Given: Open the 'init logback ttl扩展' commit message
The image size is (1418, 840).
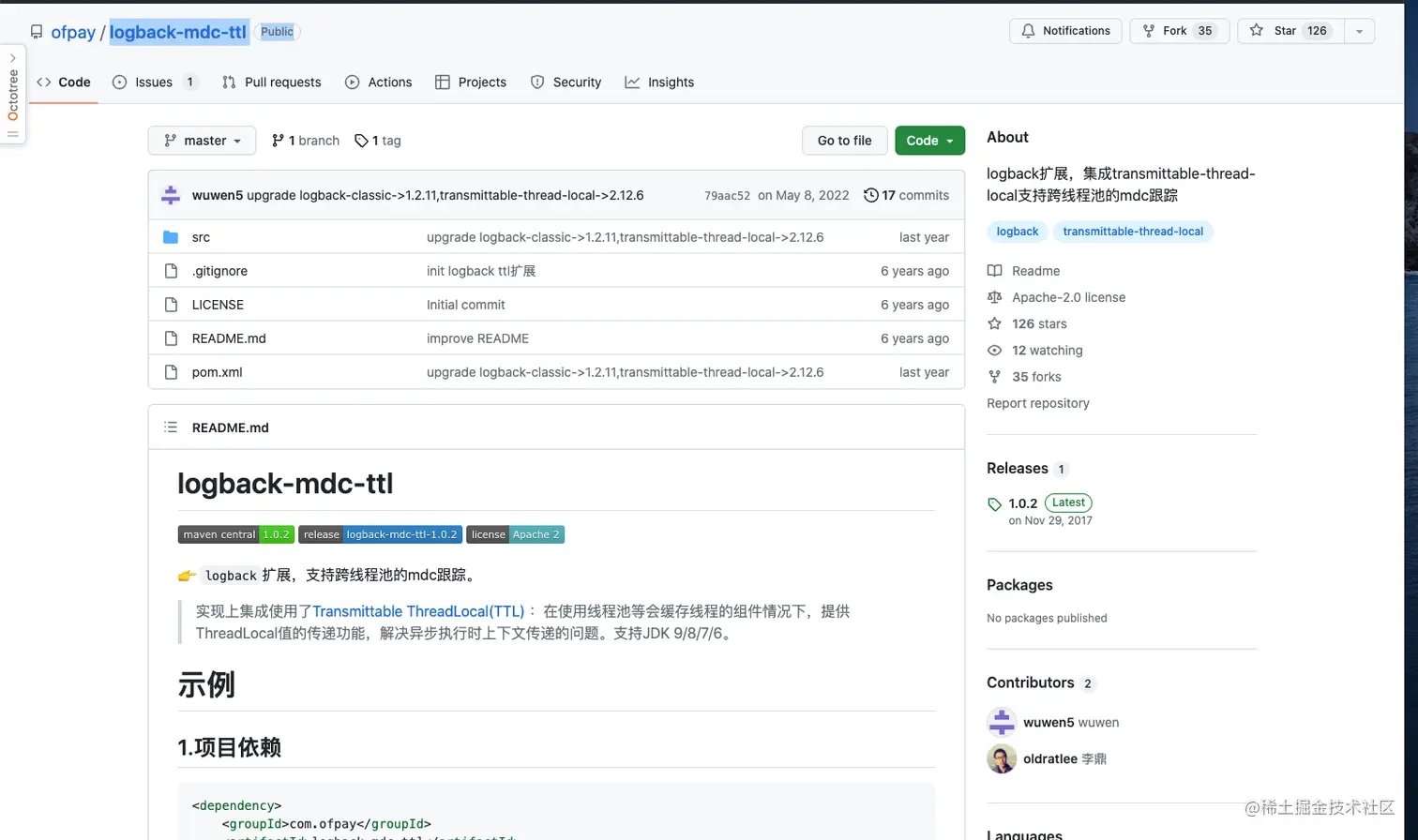Looking at the screenshot, I should pyautogui.click(x=481, y=271).
